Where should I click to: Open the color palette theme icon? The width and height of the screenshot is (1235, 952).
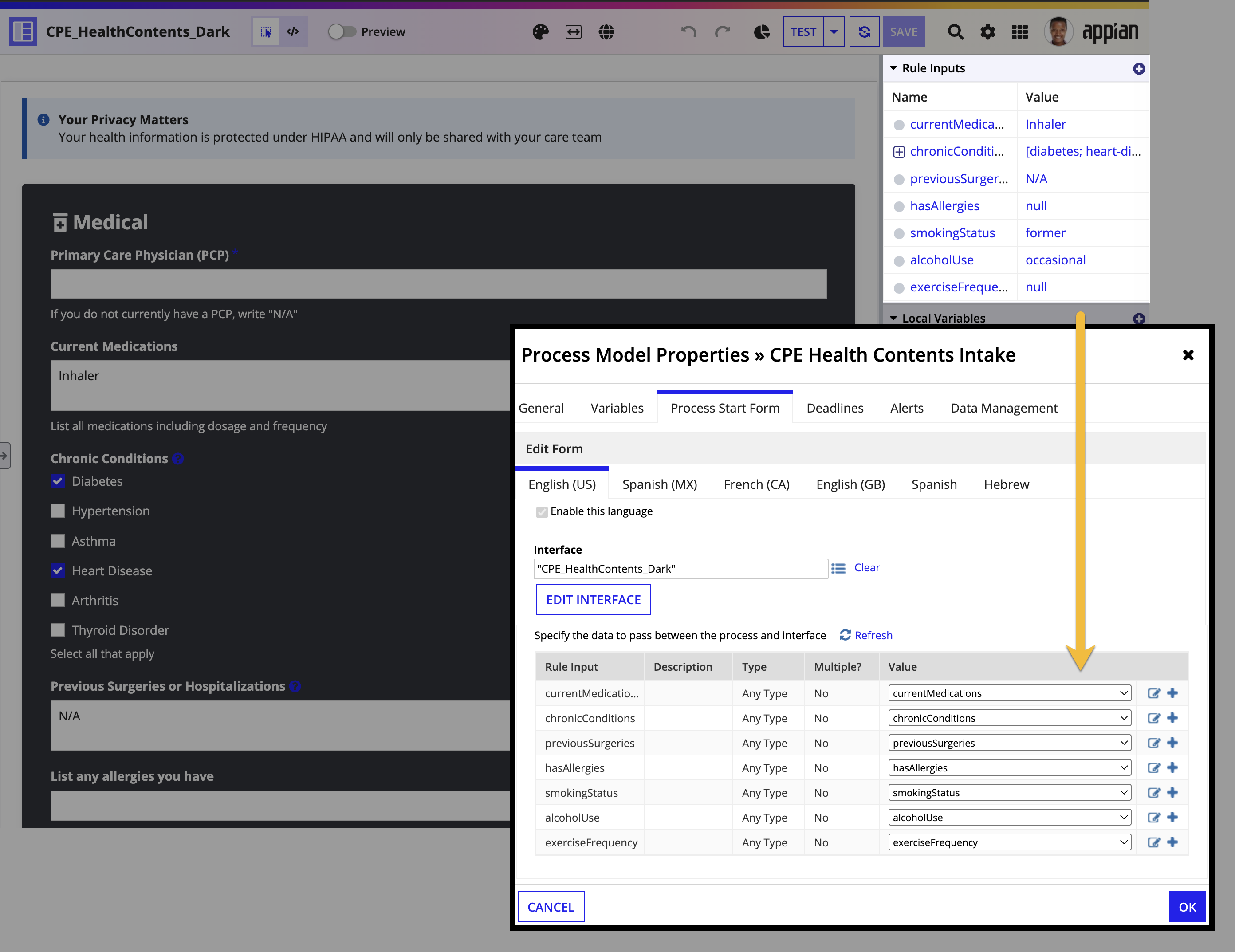[541, 32]
